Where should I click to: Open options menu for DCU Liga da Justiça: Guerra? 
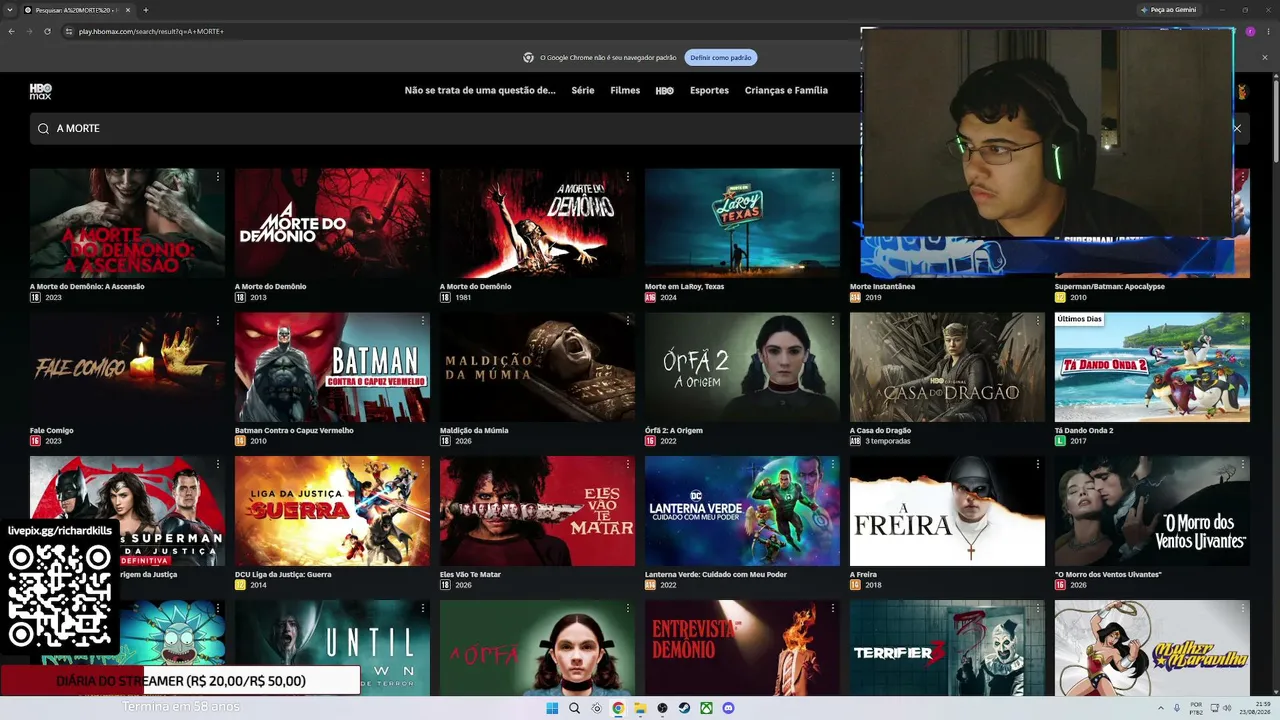coord(423,464)
